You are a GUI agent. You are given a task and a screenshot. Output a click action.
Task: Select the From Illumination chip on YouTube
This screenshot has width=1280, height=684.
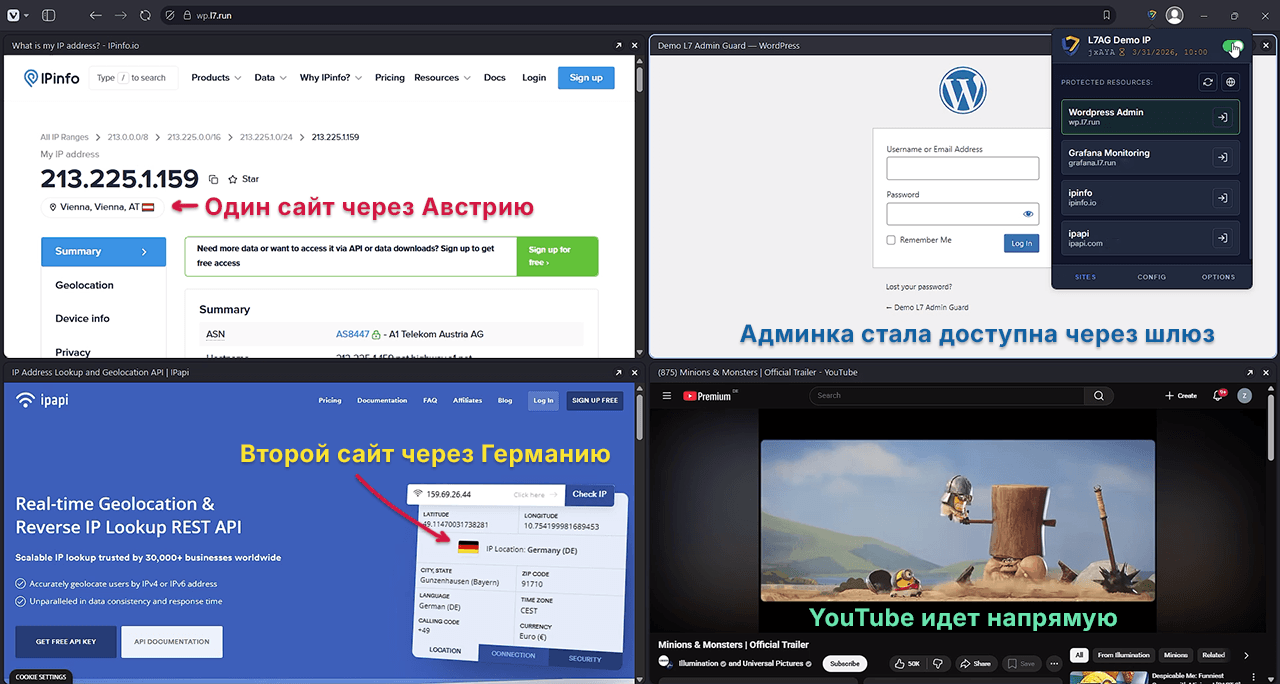(x=1124, y=655)
